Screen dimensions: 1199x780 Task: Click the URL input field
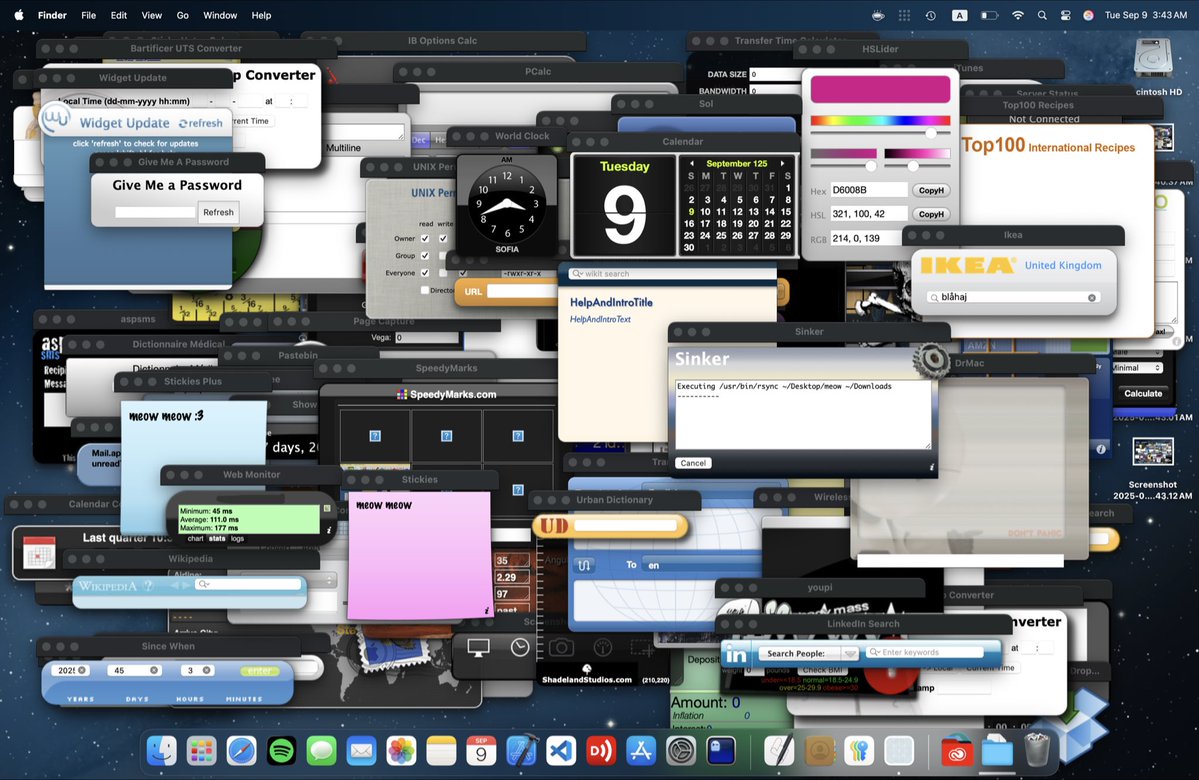(523, 291)
